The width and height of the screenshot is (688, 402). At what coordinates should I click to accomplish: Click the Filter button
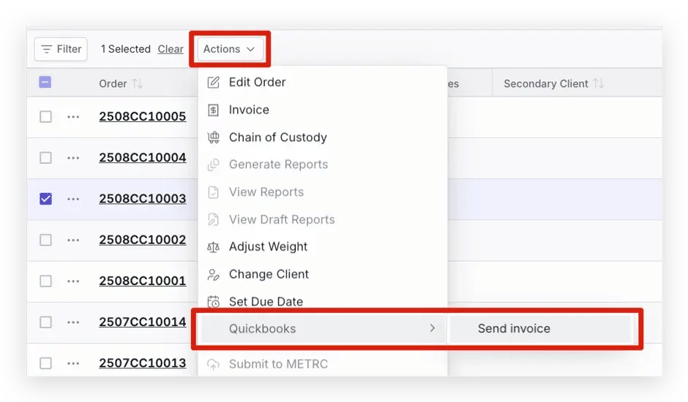click(61, 49)
